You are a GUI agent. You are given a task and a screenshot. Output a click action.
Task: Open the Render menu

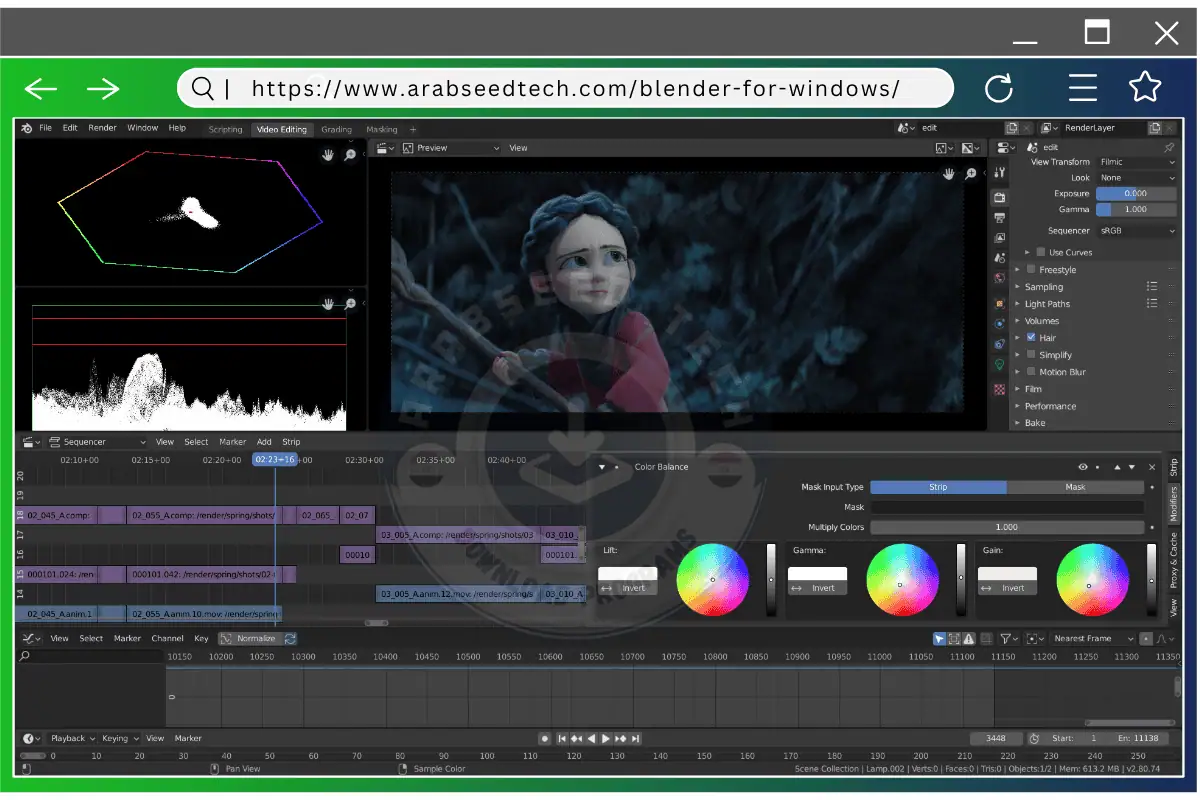(102, 128)
